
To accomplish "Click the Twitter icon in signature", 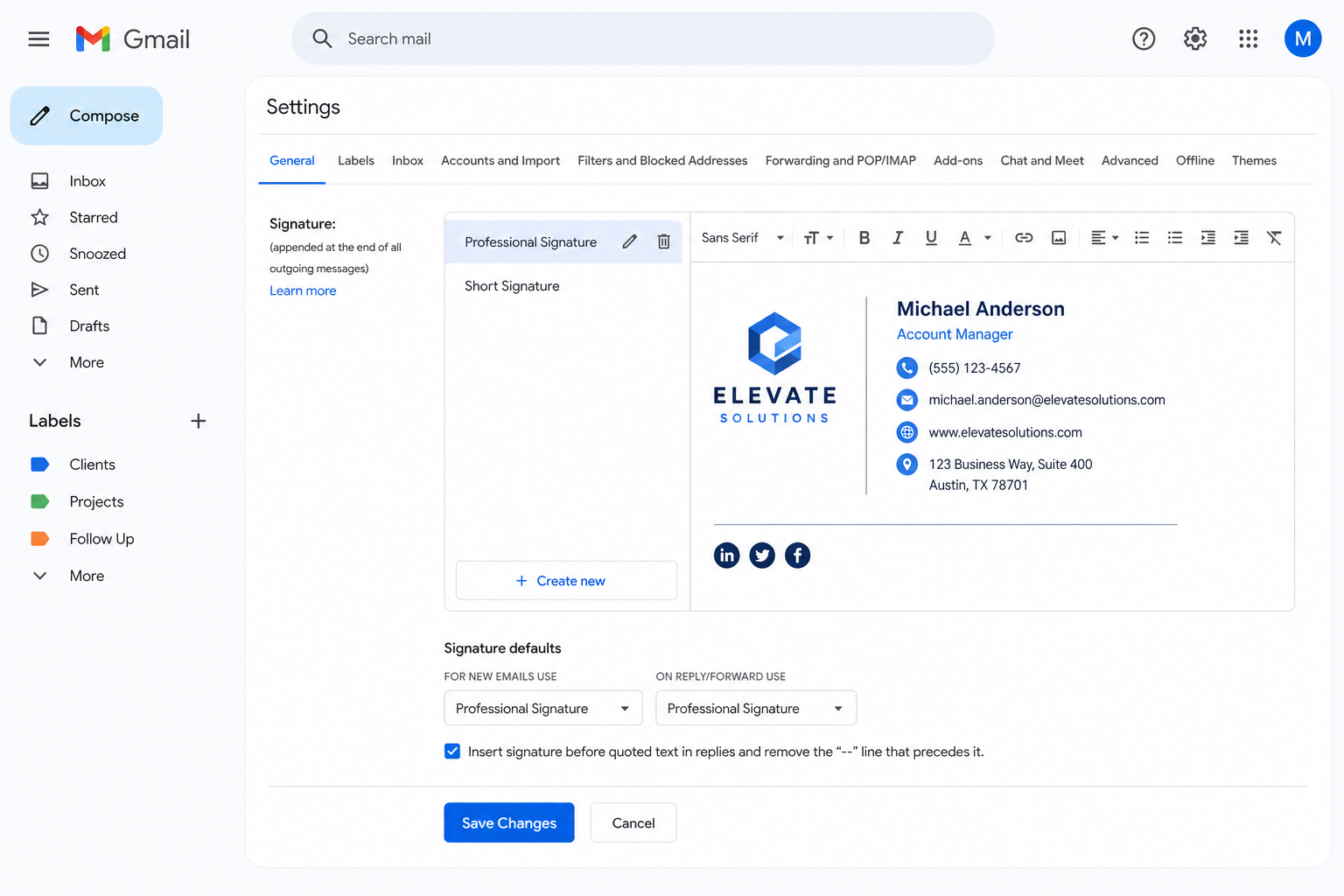I will 762,556.
